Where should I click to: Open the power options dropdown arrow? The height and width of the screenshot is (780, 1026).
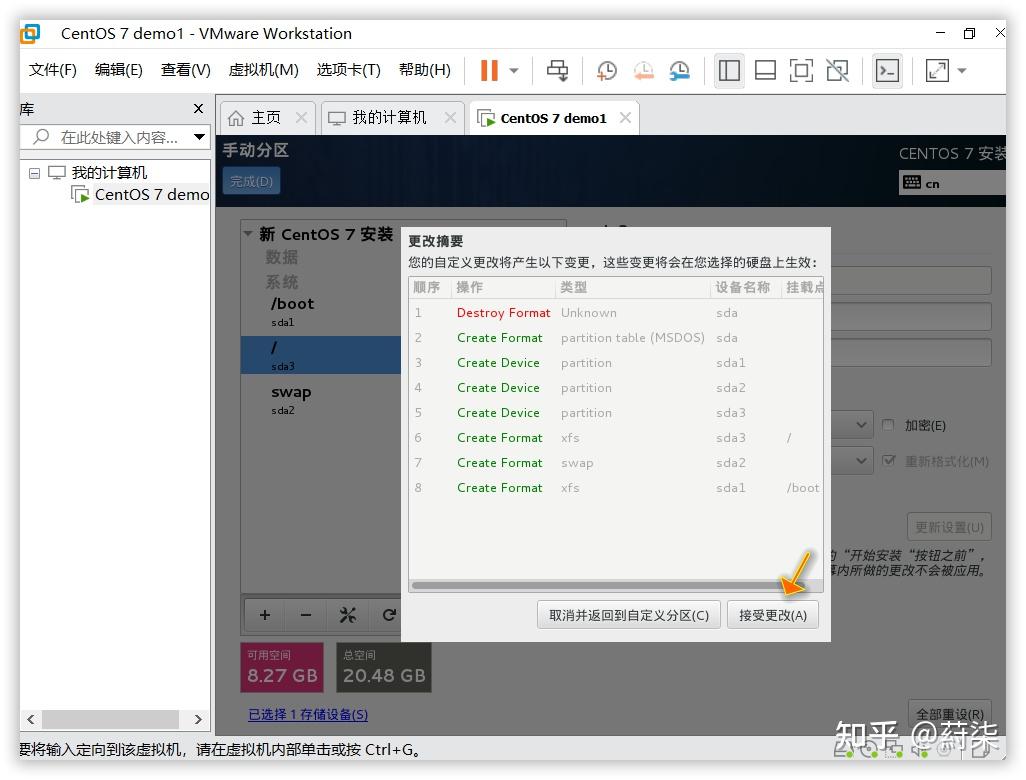[514, 70]
